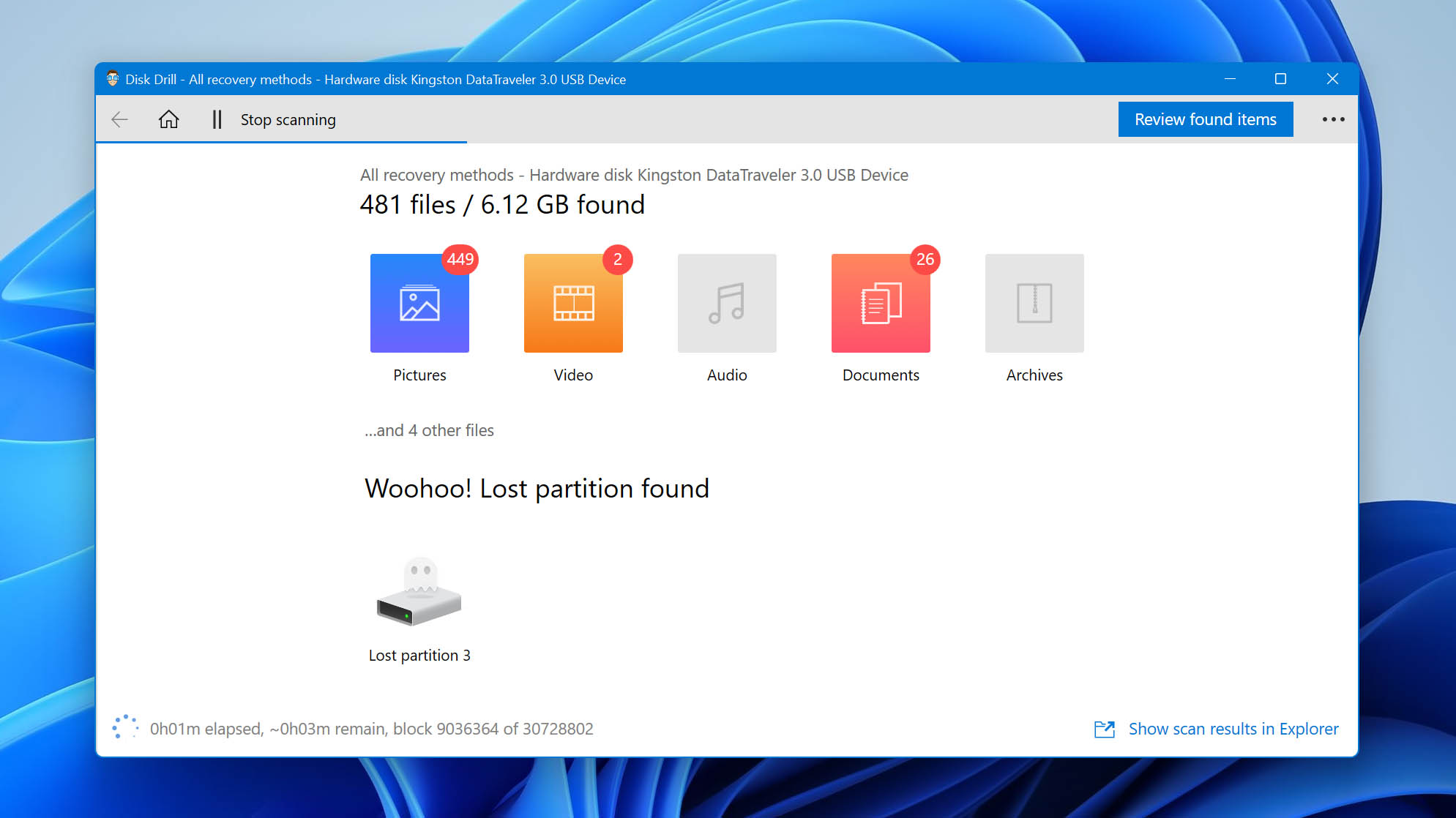Select the Audio files icon
The height and width of the screenshot is (818, 1456).
click(x=727, y=302)
